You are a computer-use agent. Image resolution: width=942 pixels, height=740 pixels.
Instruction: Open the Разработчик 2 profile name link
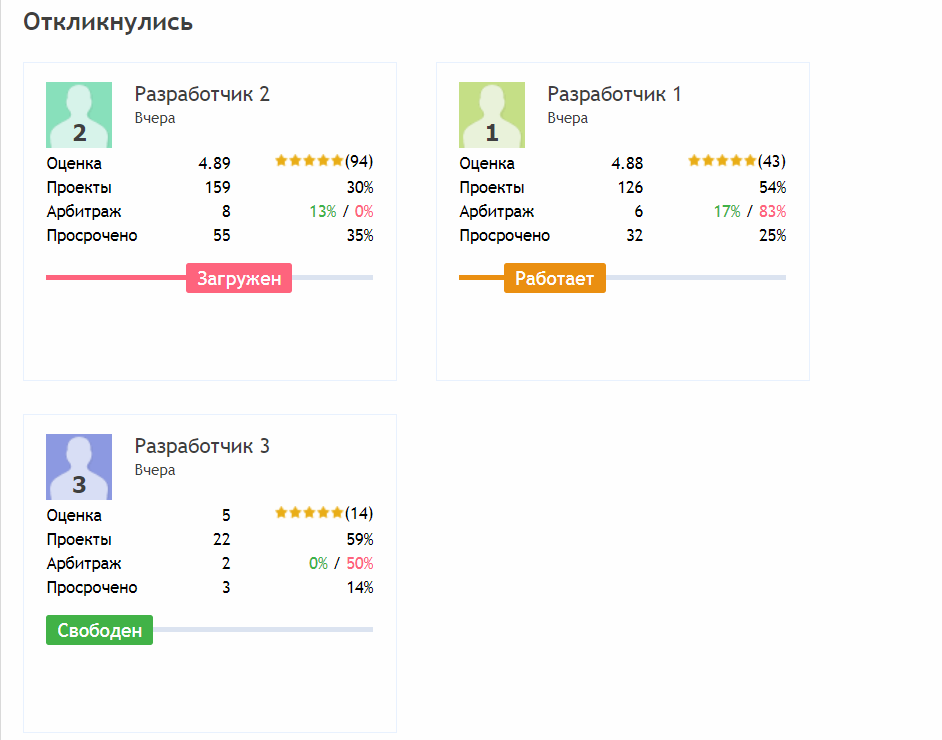[202, 94]
